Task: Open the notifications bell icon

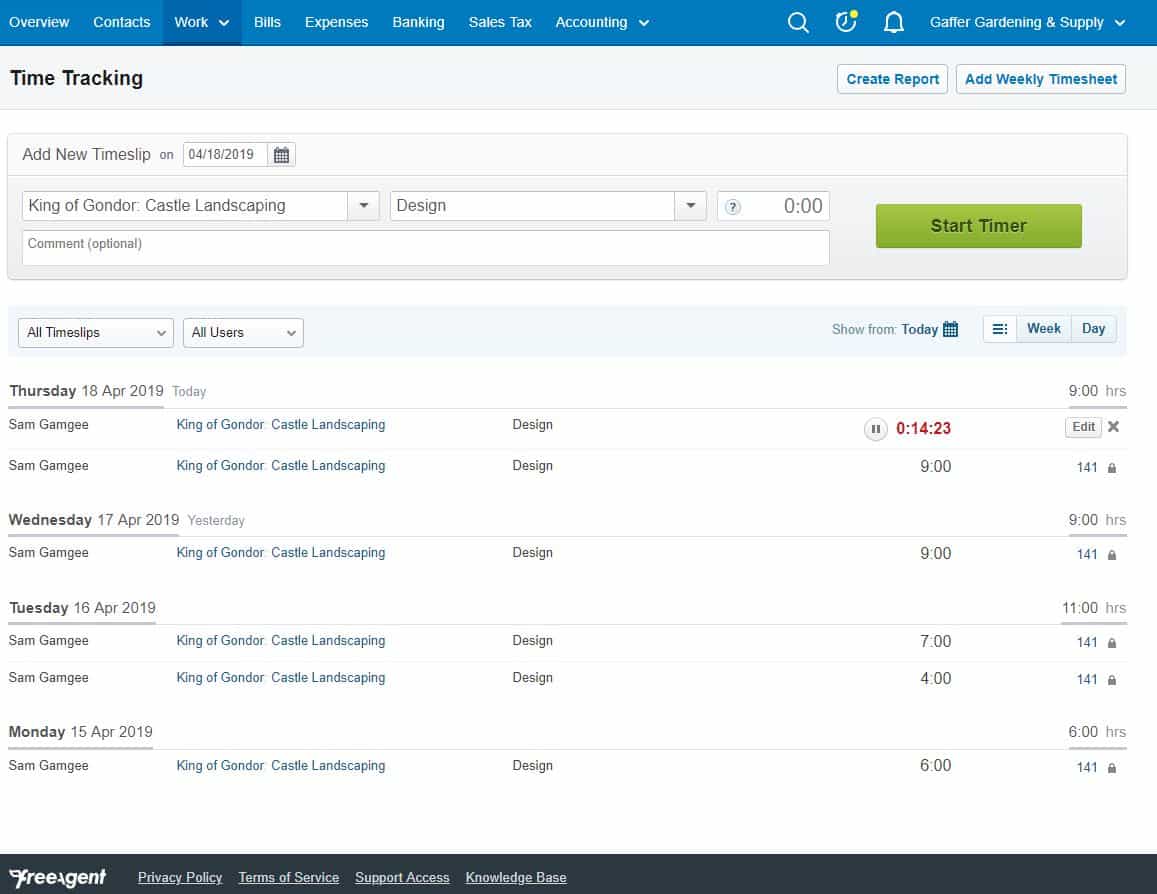Action: pos(894,22)
